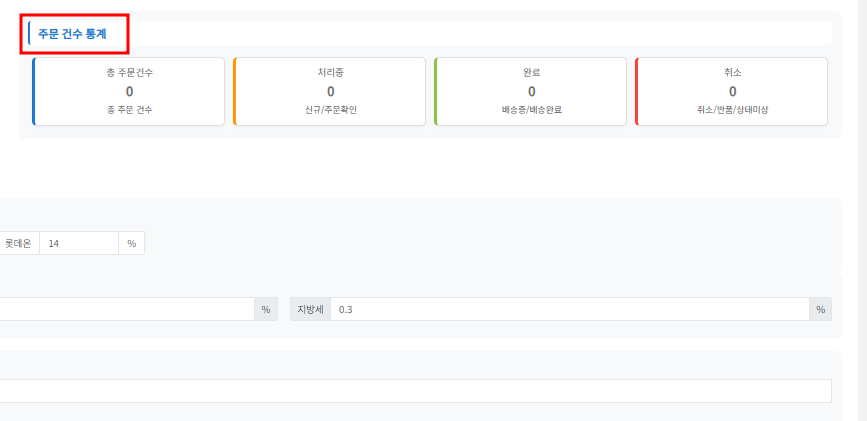Click the 0 value in 총 주문건수 card

coord(129,92)
